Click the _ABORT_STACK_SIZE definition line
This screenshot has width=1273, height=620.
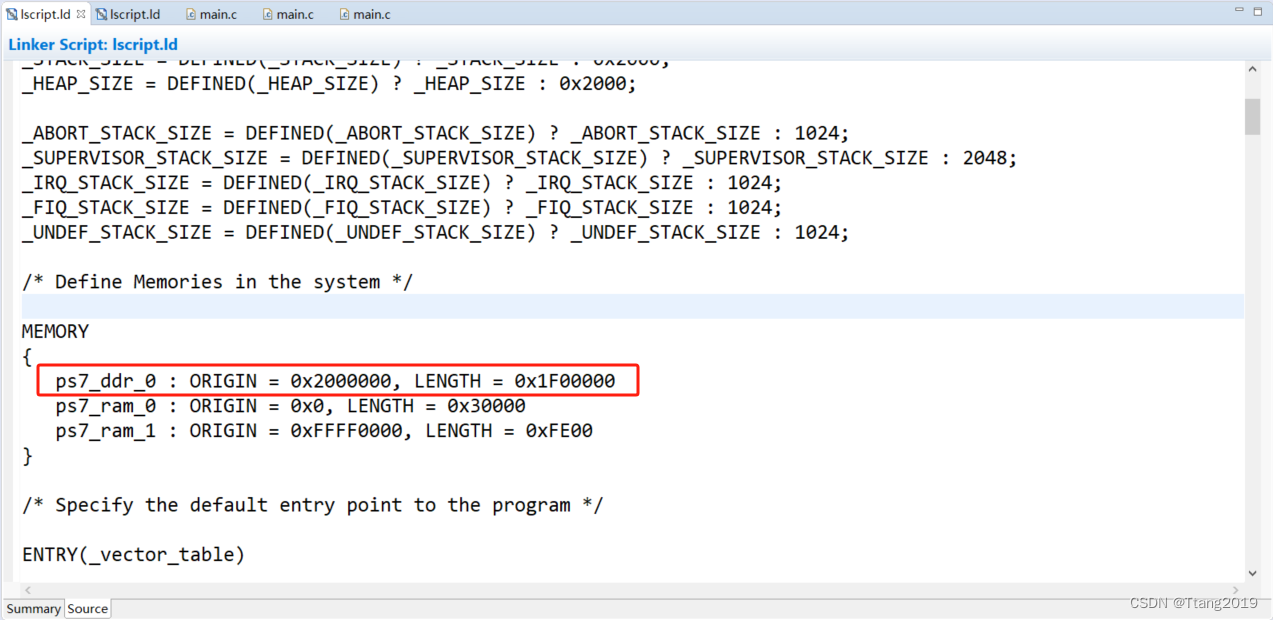435,133
